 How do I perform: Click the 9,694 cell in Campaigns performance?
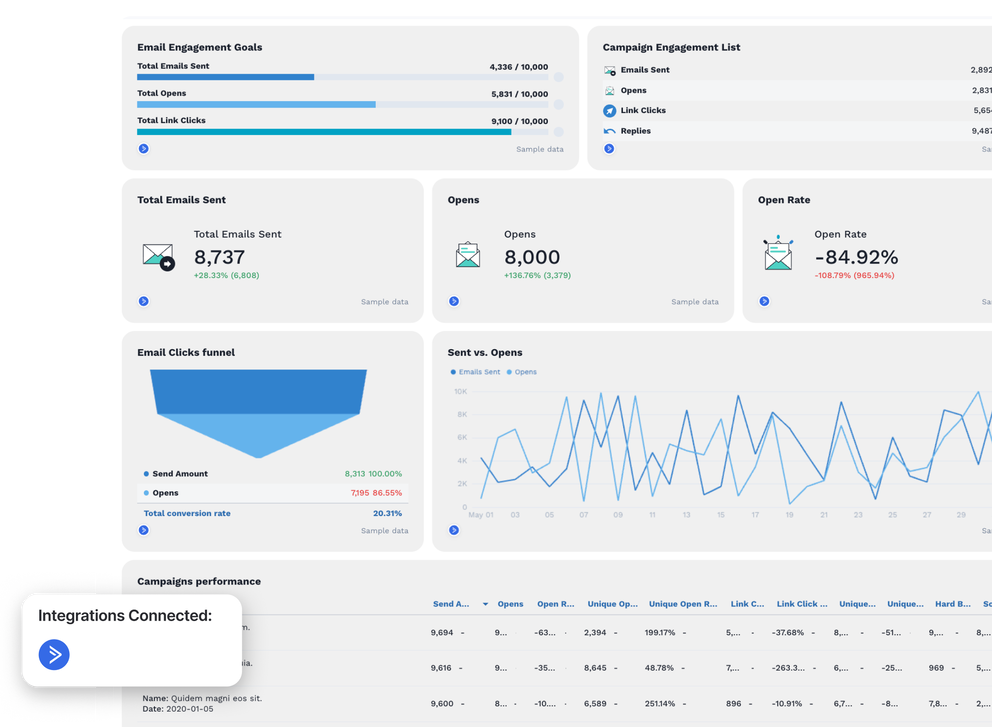tap(442, 632)
